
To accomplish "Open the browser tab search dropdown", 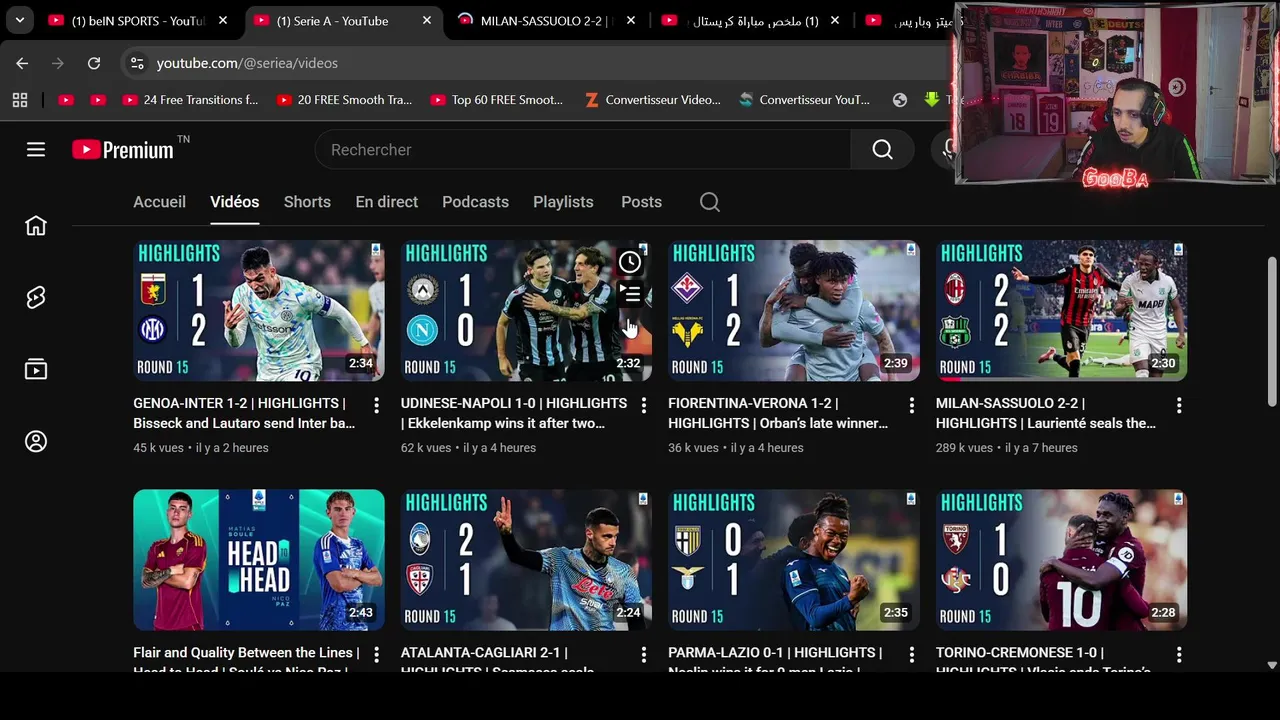I will click(x=19, y=20).
